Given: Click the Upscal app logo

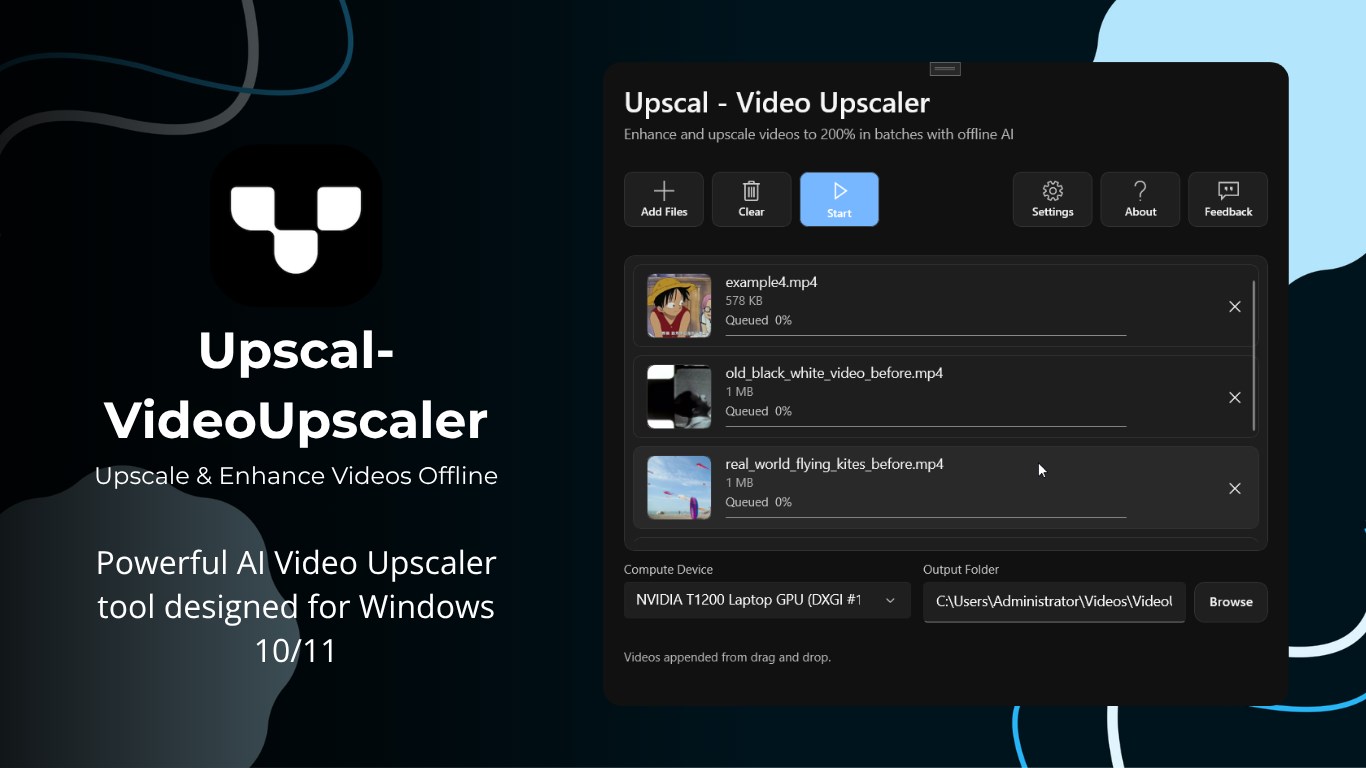Looking at the screenshot, I should coord(296,226).
